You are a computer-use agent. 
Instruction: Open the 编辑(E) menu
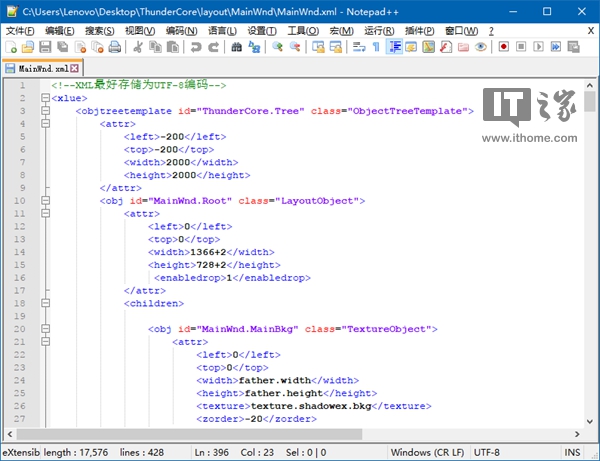point(59,31)
